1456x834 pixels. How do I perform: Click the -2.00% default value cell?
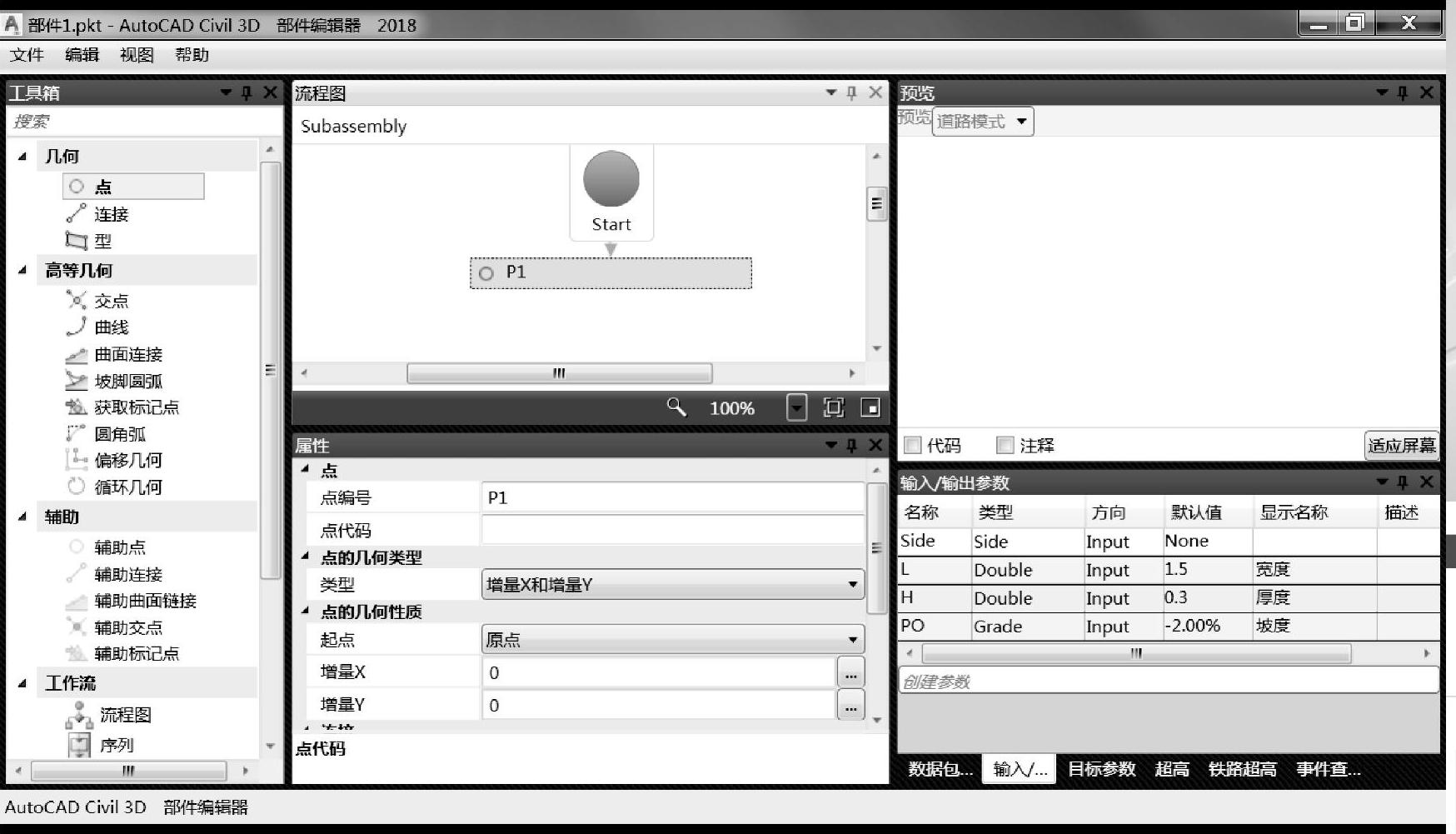point(1208,626)
